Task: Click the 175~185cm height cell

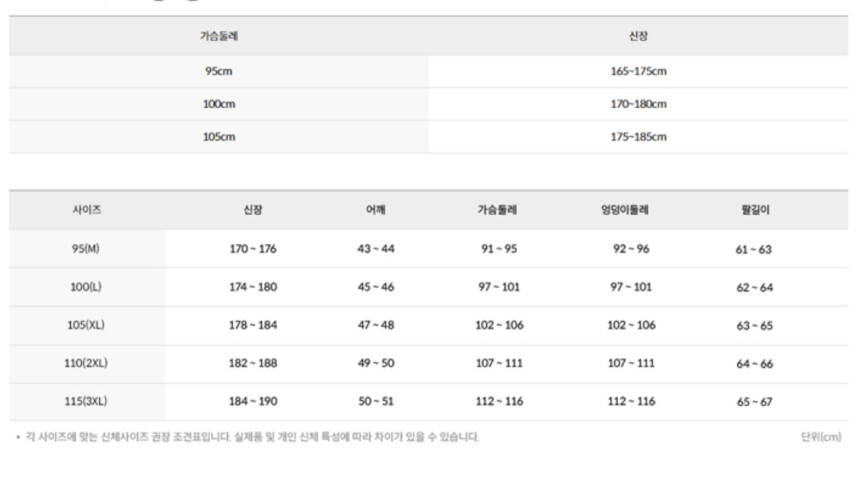Action: tap(638, 137)
